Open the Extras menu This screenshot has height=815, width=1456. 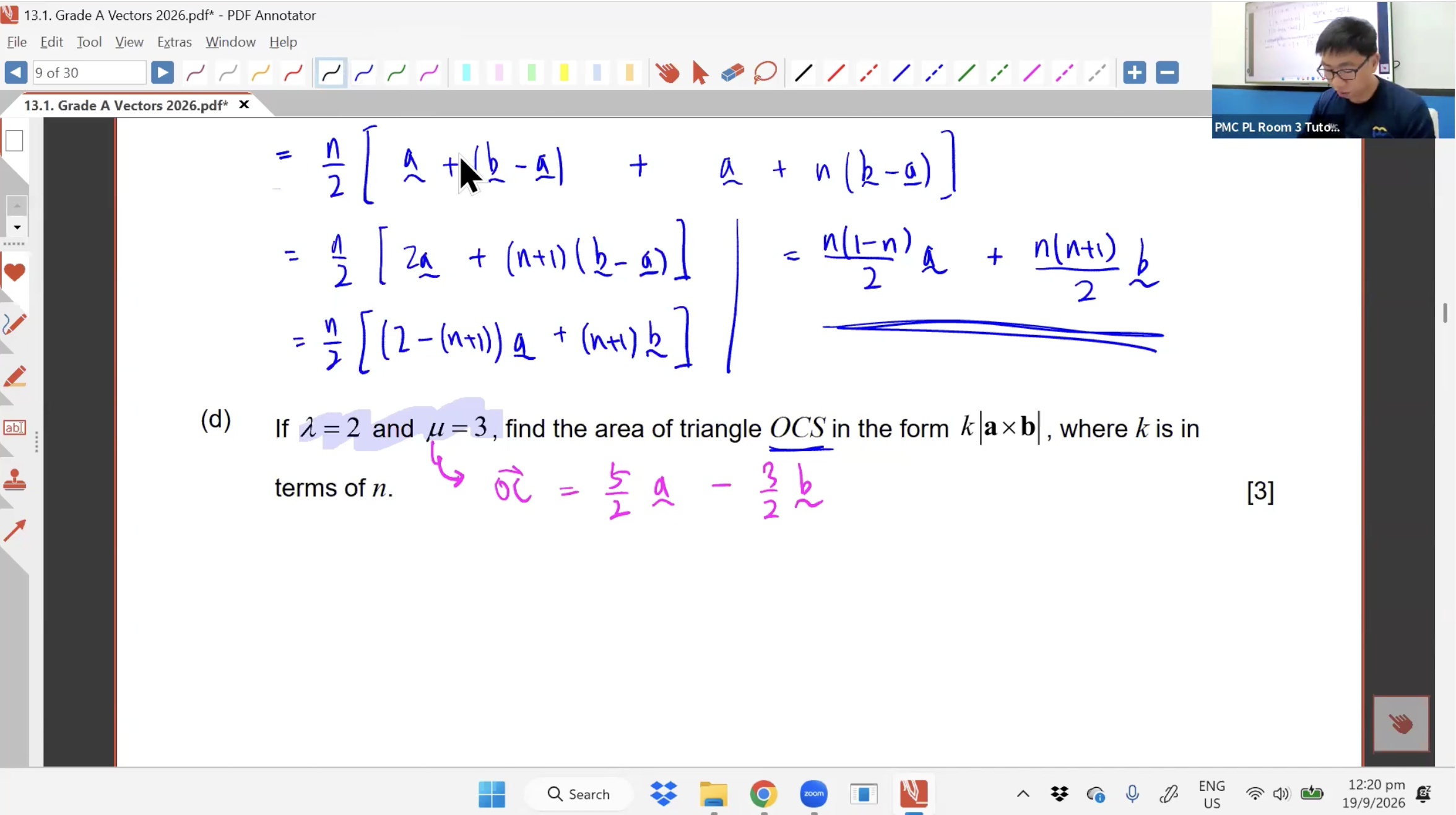(x=174, y=41)
